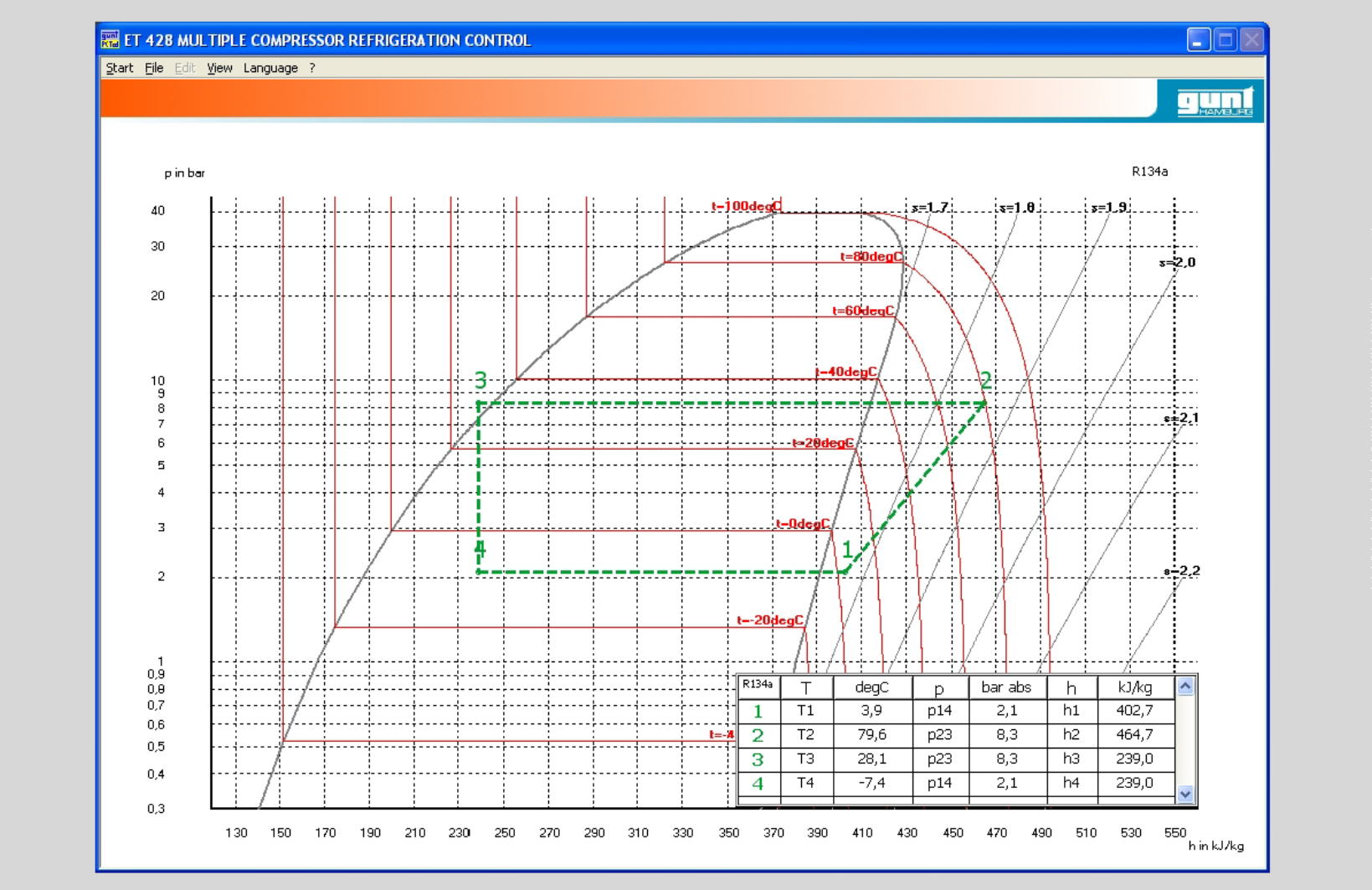This screenshot has width=1372, height=890.
Task: Click the t=80degC isotherm label
Action: tap(871, 257)
